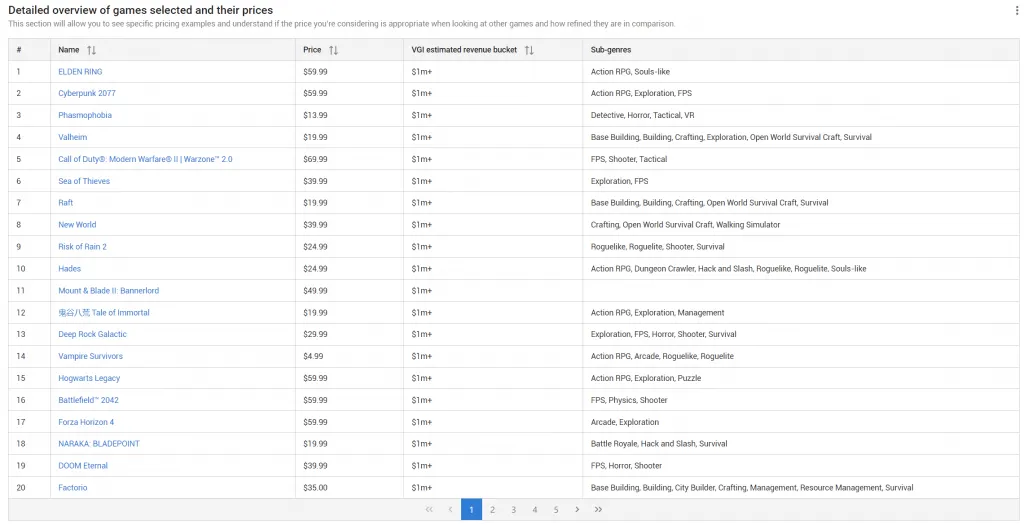Click the Price column header label
This screenshot has width=1024, height=525.
click(312, 50)
